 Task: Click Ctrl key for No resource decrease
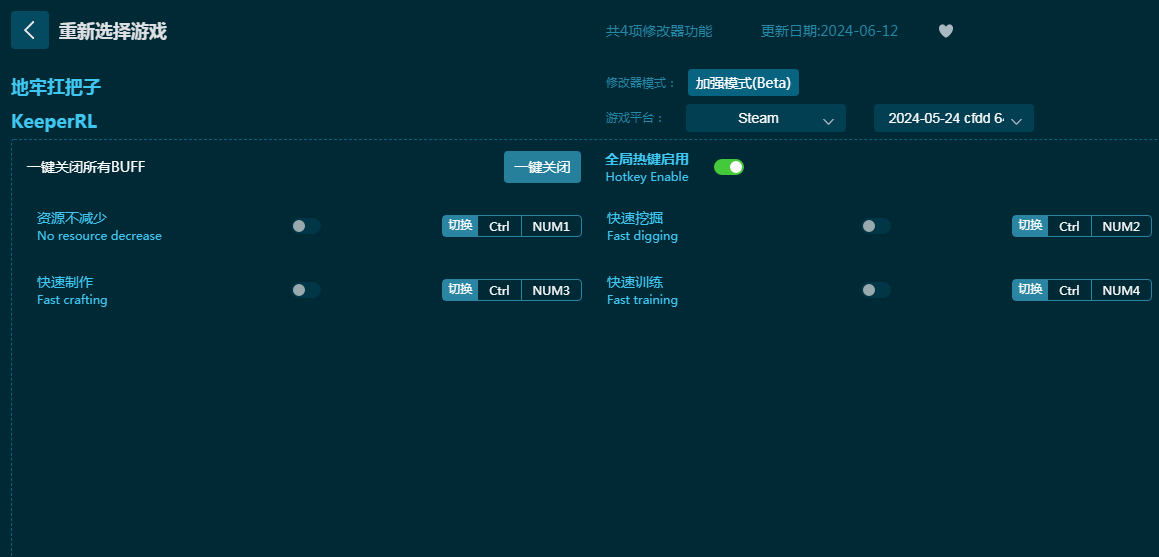(x=500, y=226)
